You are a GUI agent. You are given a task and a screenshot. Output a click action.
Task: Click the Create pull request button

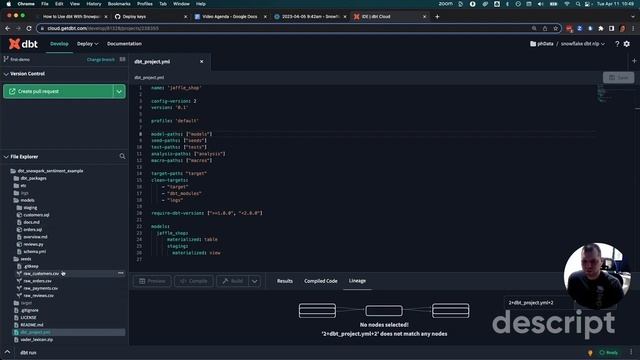(x=58, y=91)
